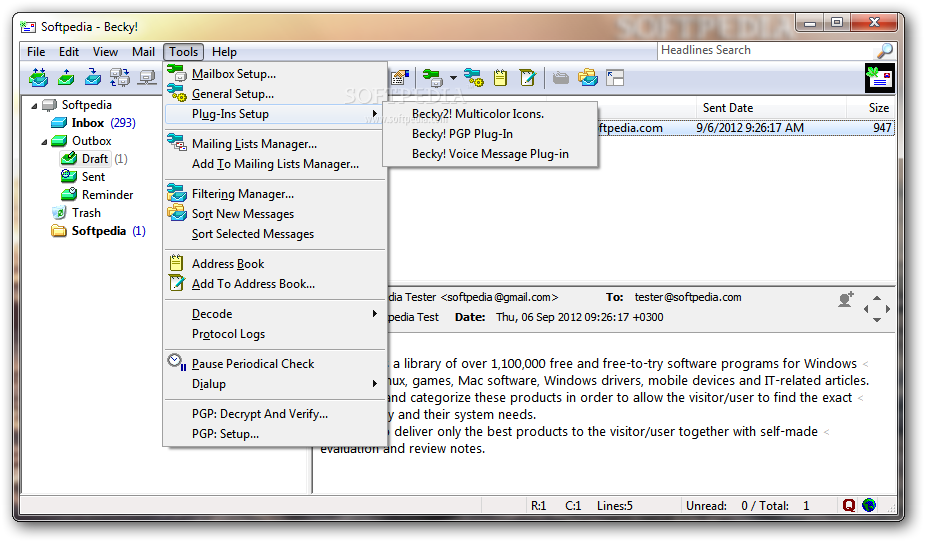Expand the Plug-Ins Setup submenu
925x542 pixels.
(x=275, y=114)
